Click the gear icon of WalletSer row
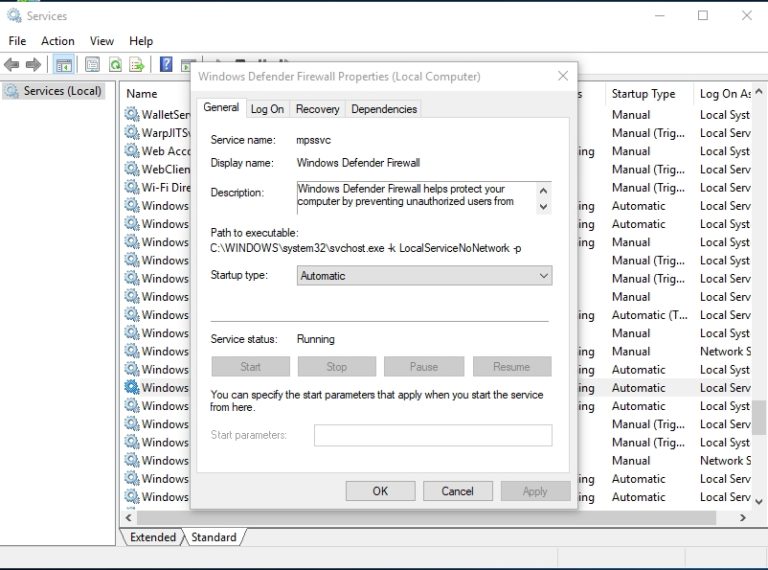Viewport: 768px width, 570px height. pos(131,114)
